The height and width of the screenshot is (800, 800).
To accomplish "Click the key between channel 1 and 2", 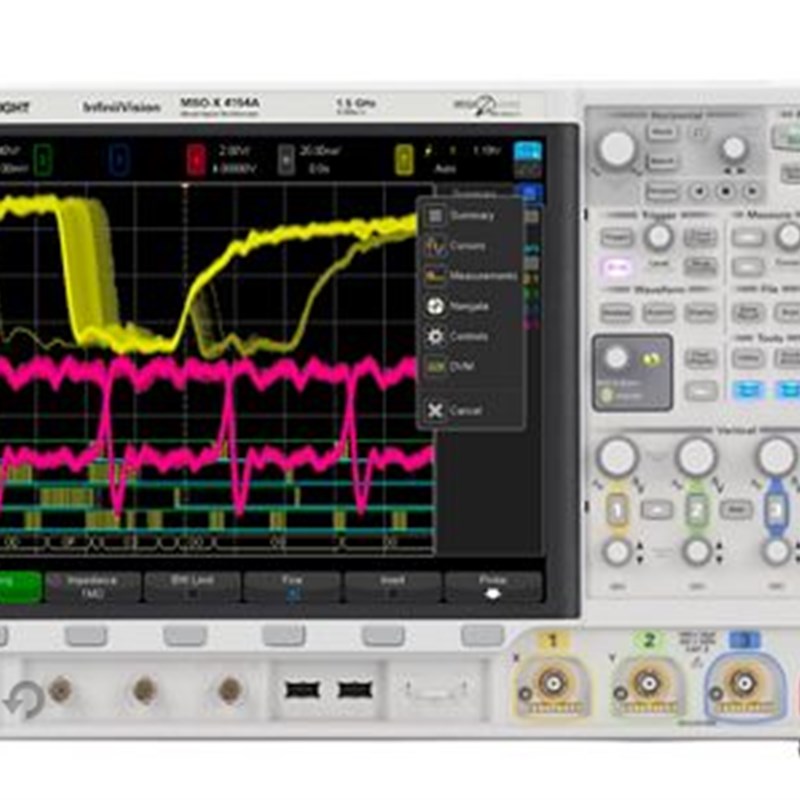I will point(657,509).
